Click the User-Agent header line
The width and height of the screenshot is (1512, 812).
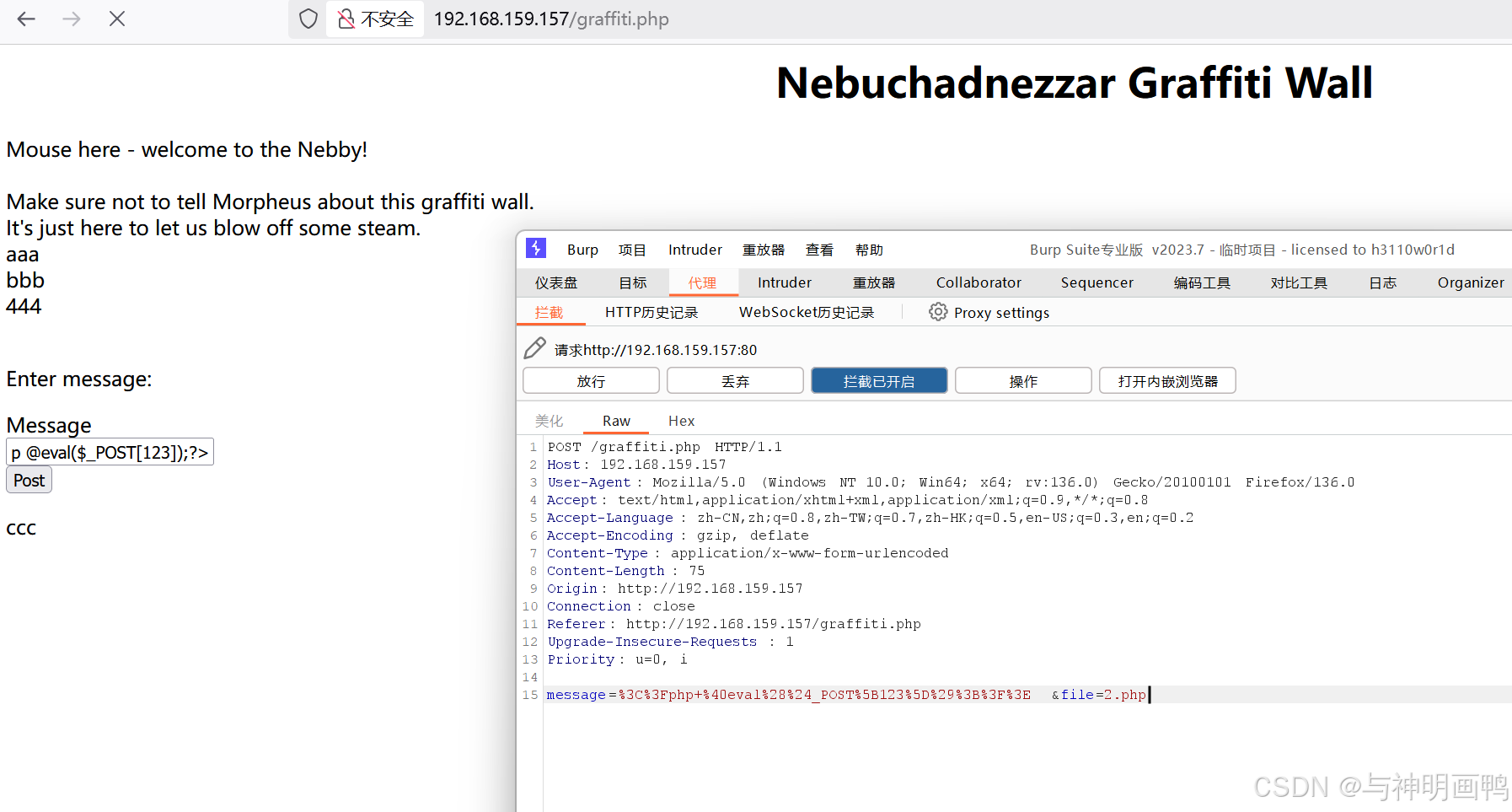951,482
